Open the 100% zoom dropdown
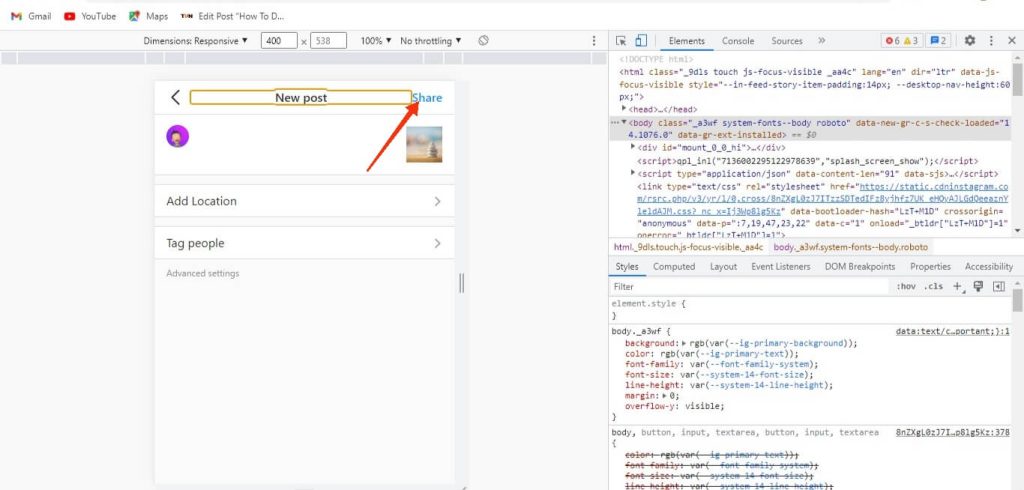 [x=376, y=41]
